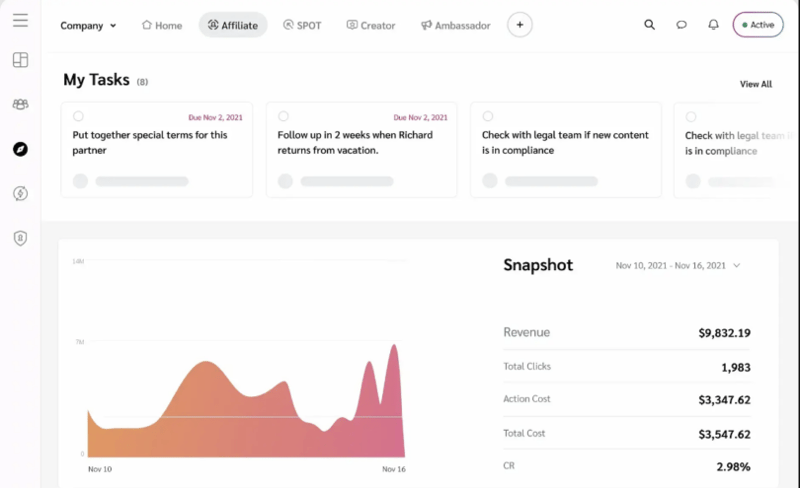Open the Snapshot date range dropdown
Viewport: 800px width, 488px height.
pyautogui.click(x=678, y=265)
